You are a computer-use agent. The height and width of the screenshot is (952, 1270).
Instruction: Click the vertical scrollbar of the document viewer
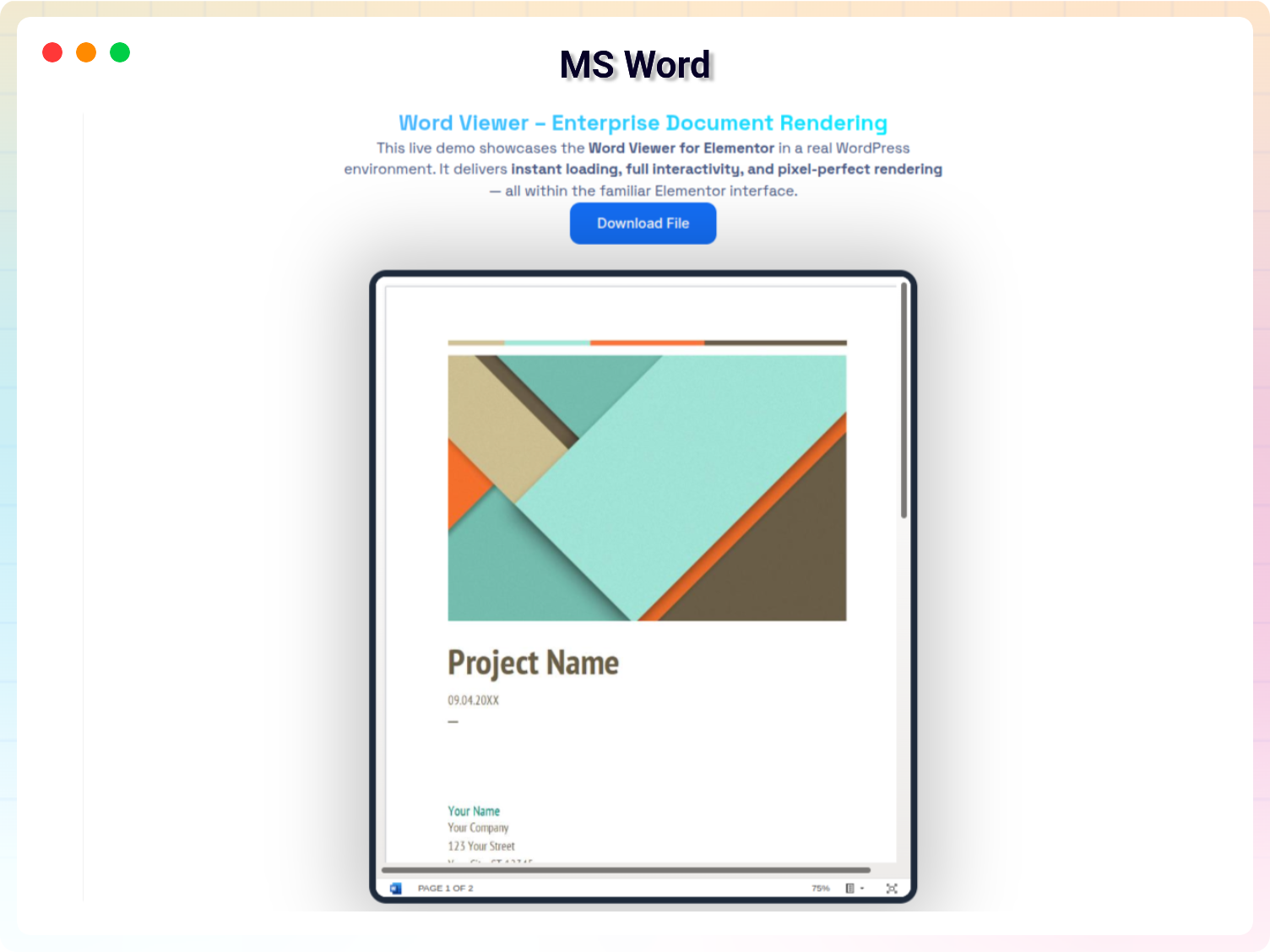coord(904,401)
